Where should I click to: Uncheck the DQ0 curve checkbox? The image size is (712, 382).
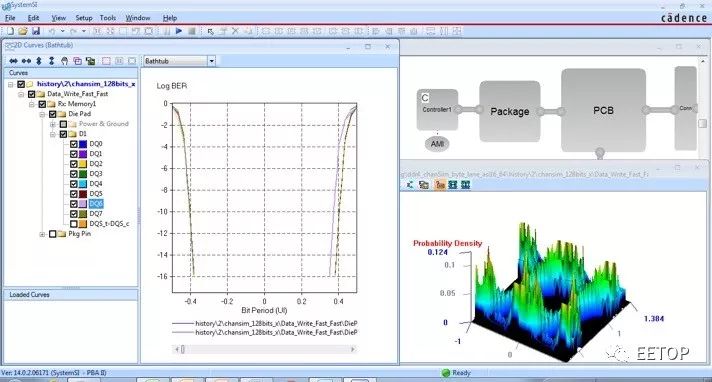74,144
